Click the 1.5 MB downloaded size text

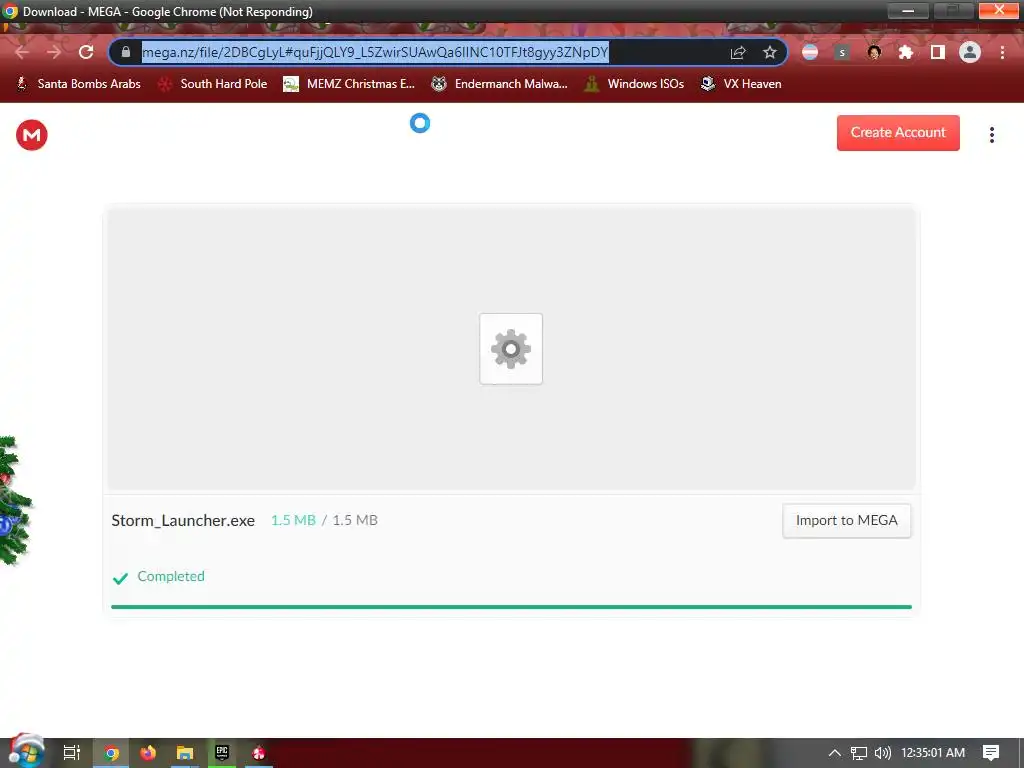click(293, 520)
